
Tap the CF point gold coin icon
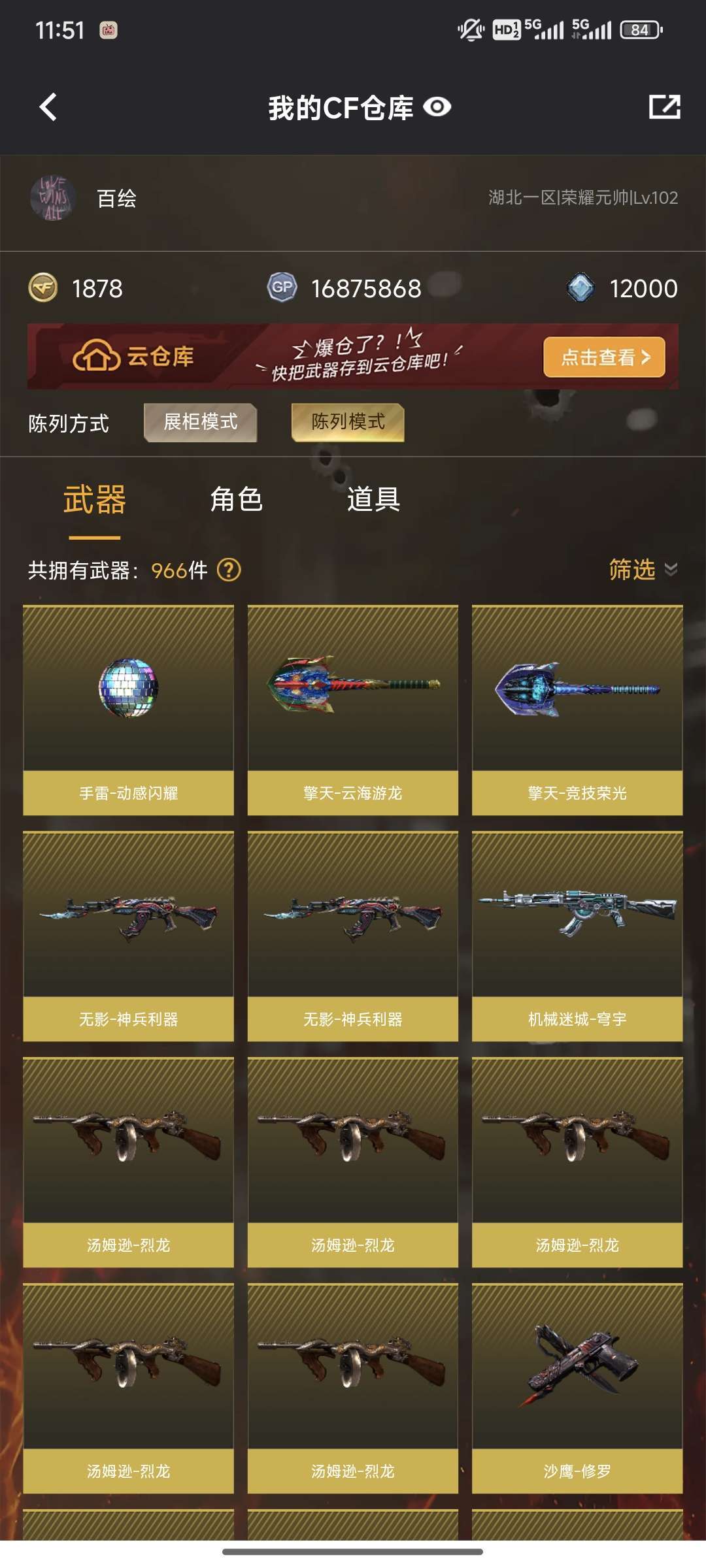[43, 288]
